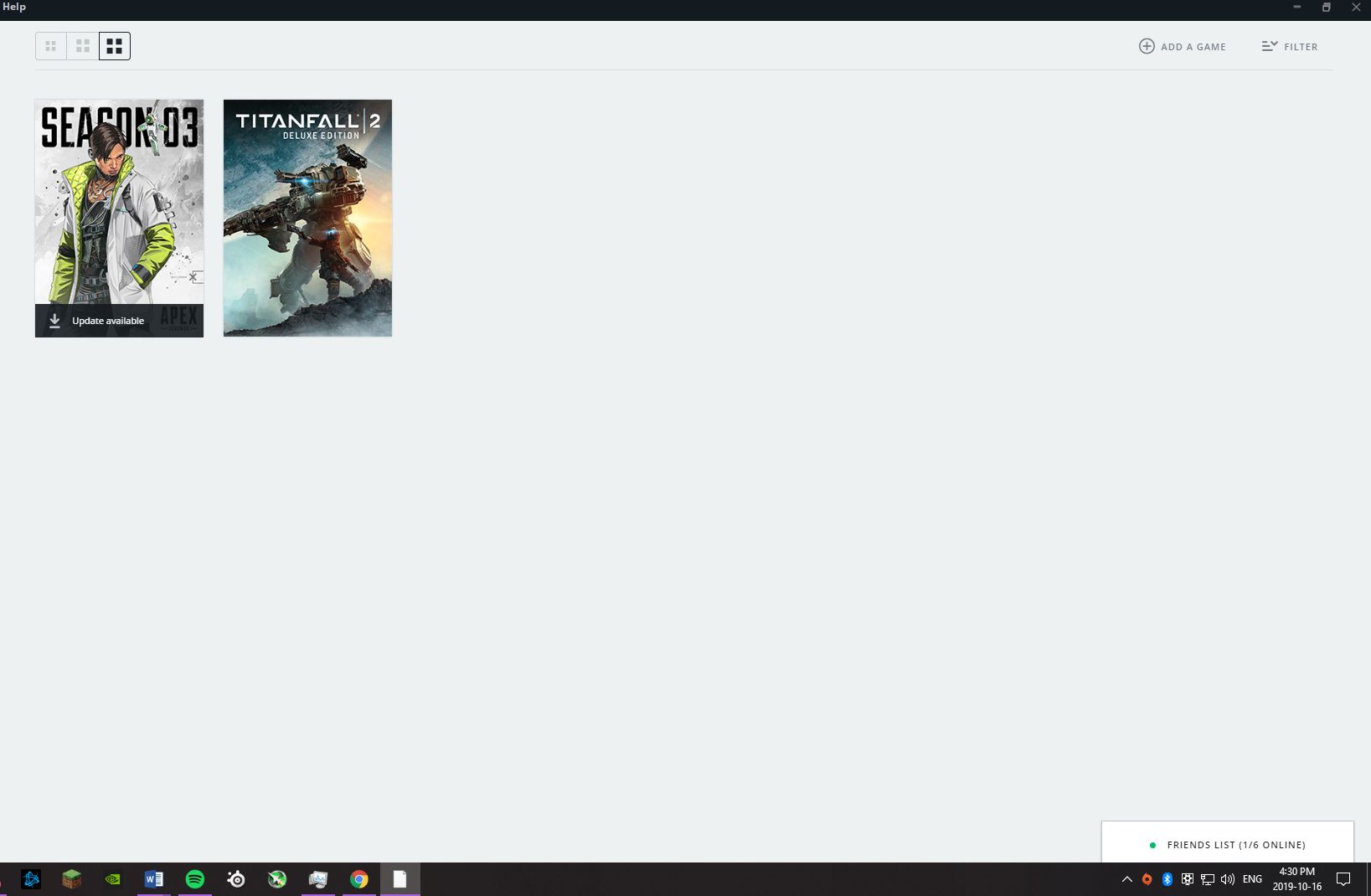Expand the Friends List panel
Image resolution: width=1371 pixels, height=896 pixels.
[x=1228, y=844]
